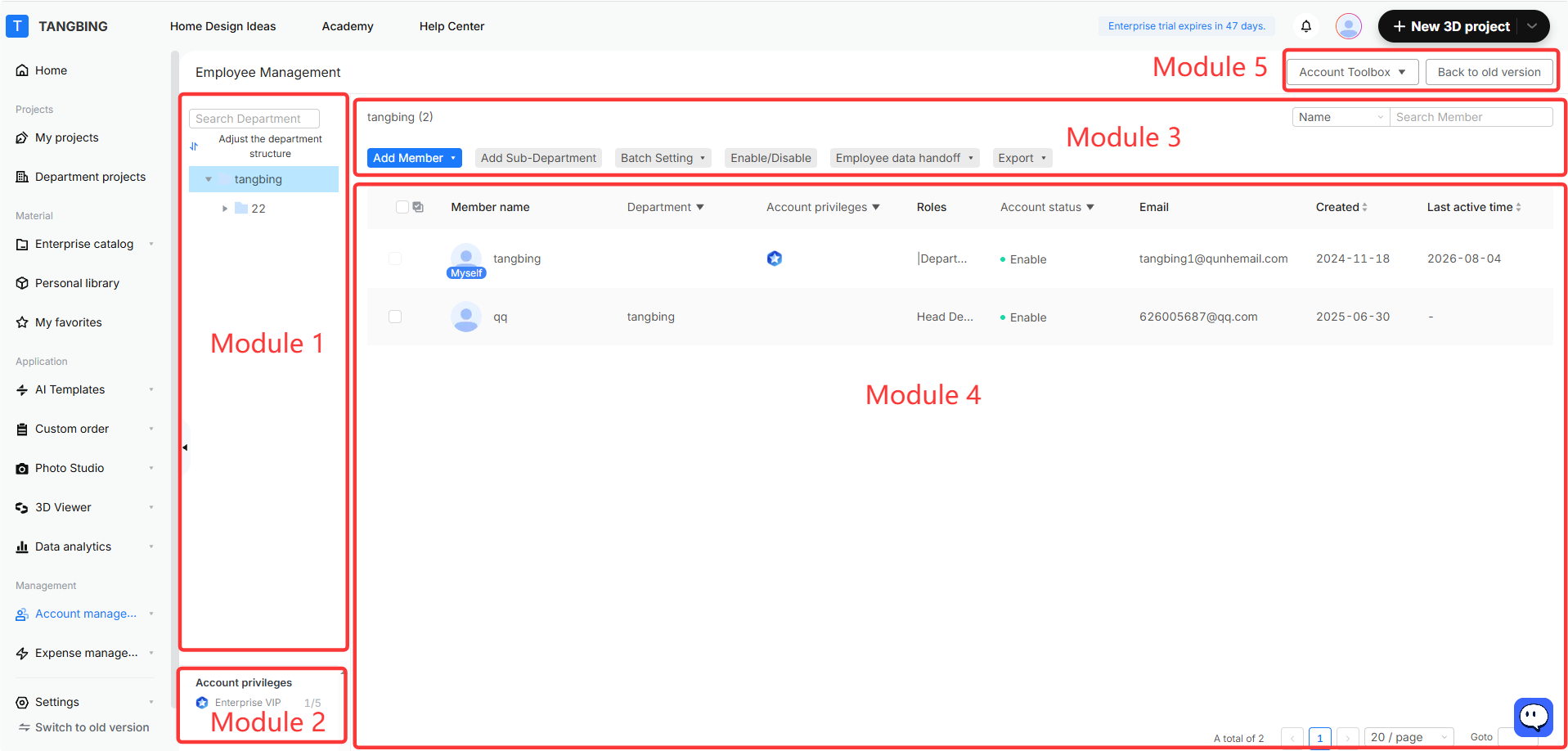Click the TANGBING logo icon

pyautogui.click(x=17, y=26)
